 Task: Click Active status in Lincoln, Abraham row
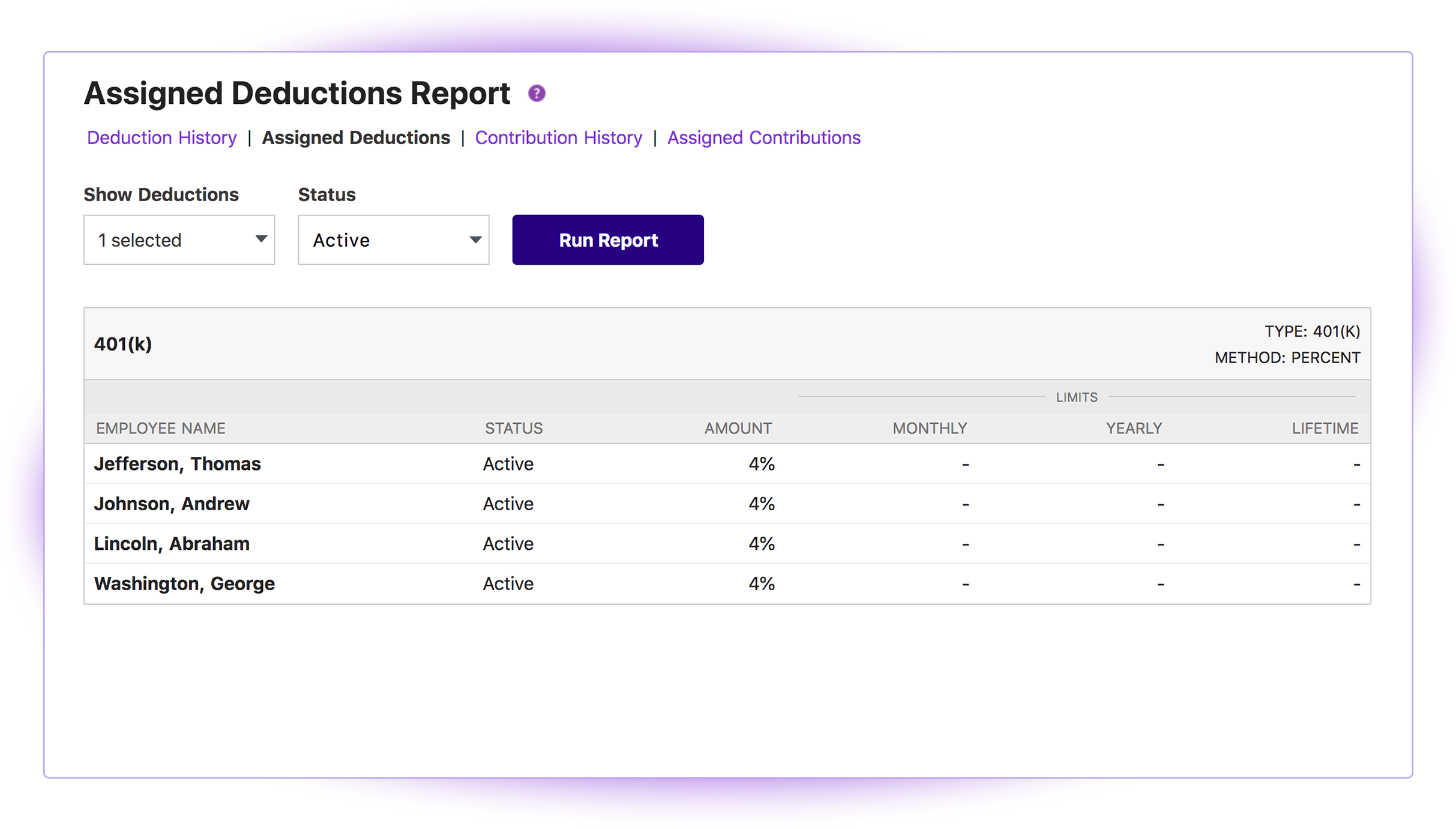tap(508, 544)
